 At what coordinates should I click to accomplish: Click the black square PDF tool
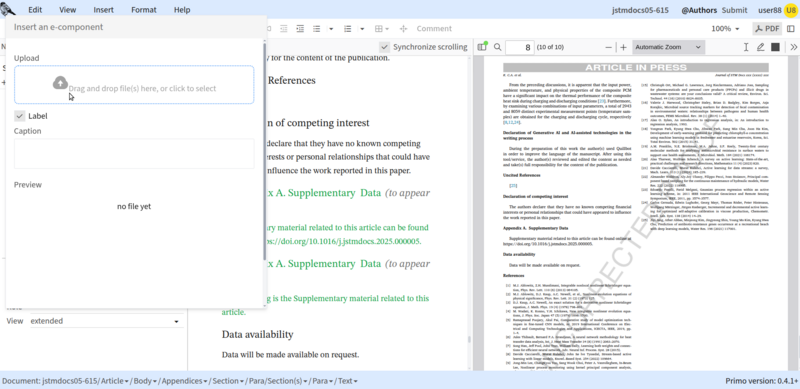[x=775, y=47]
